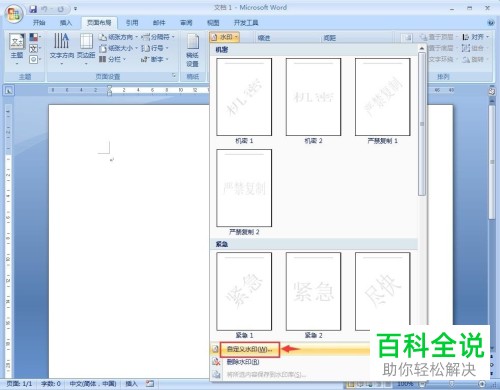Open the 文字环绕 text wrapping menu

click(442, 59)
